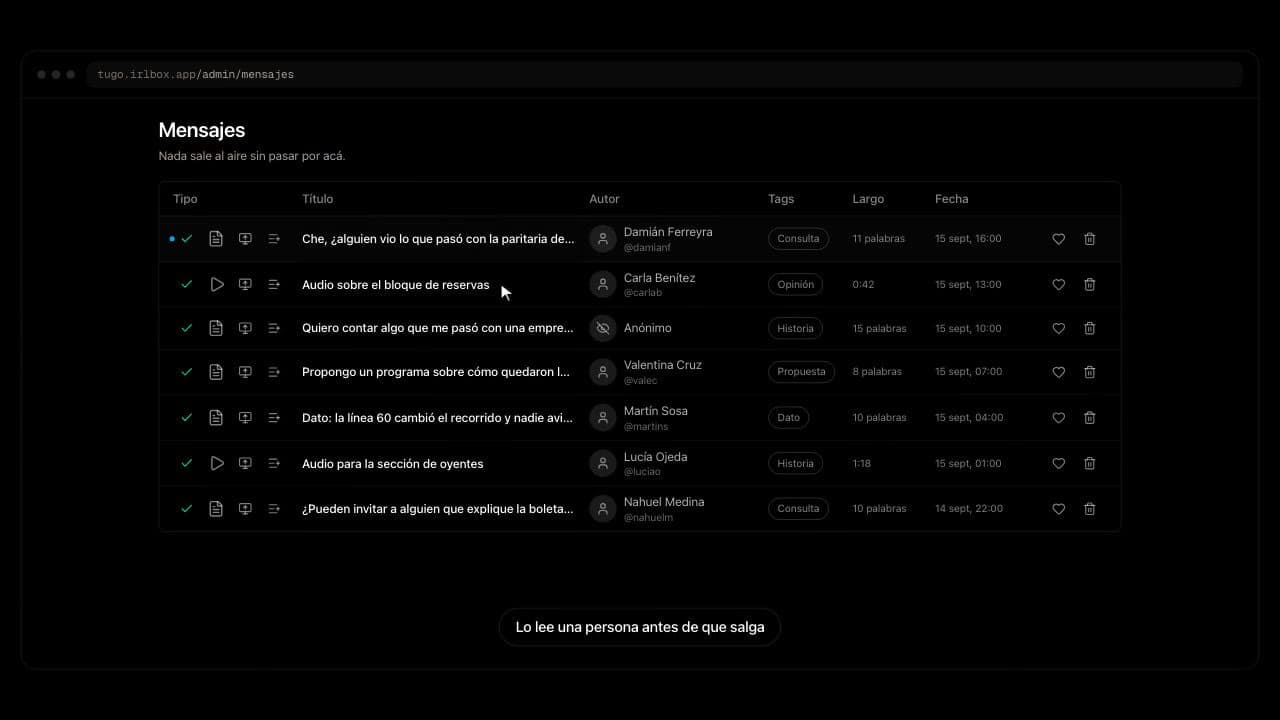Click Valentina Cruz's avatar
This screenshot has height=720, width=1280.
pos(602,372)
